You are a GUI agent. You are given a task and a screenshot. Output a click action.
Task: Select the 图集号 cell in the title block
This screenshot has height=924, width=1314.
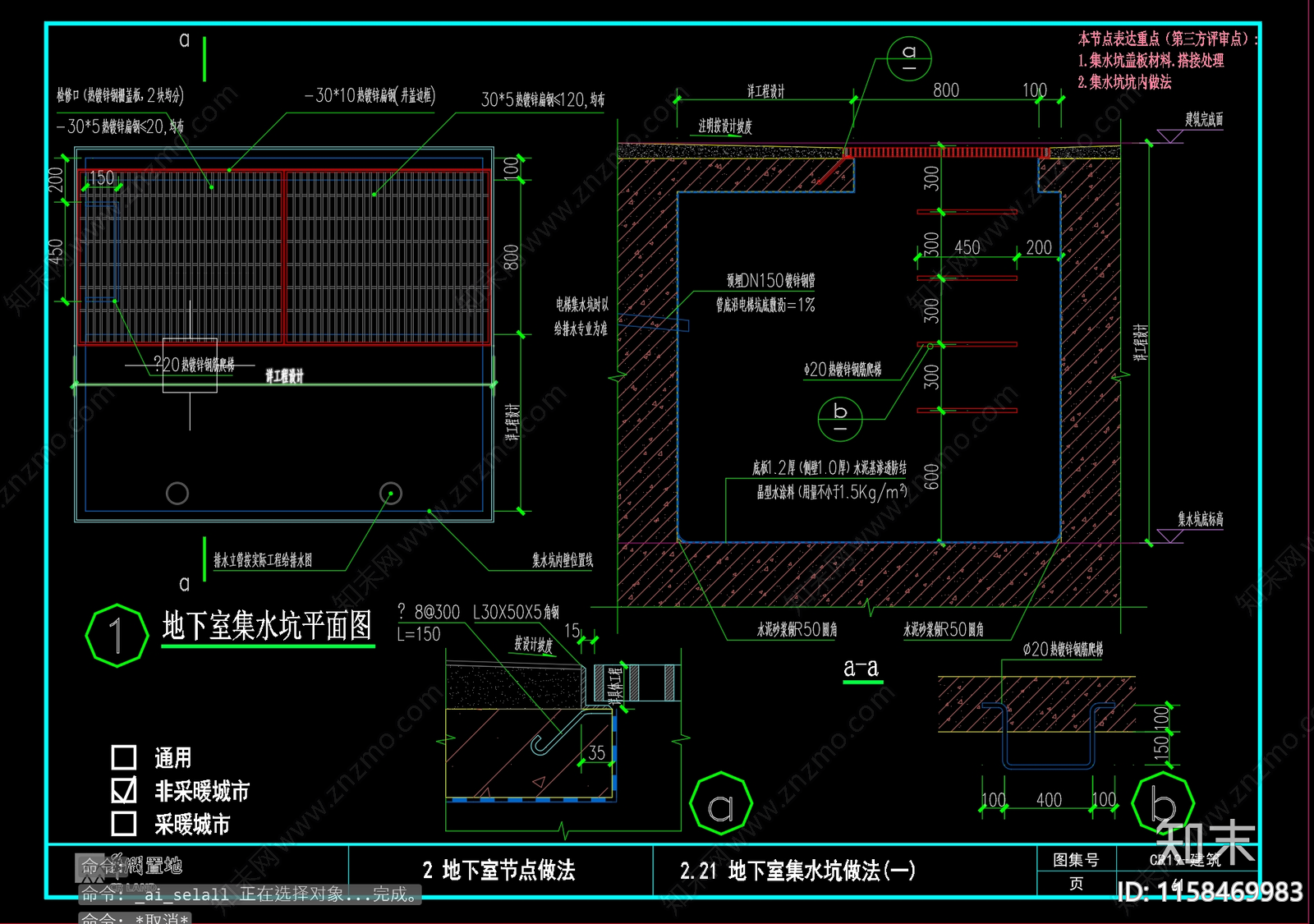(1076, 860)
